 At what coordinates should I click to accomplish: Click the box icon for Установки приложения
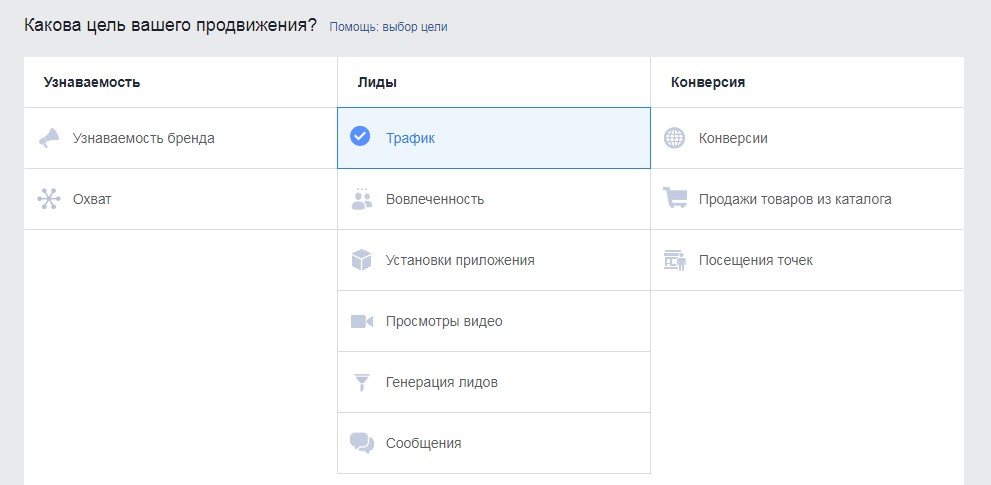[362, 260]
